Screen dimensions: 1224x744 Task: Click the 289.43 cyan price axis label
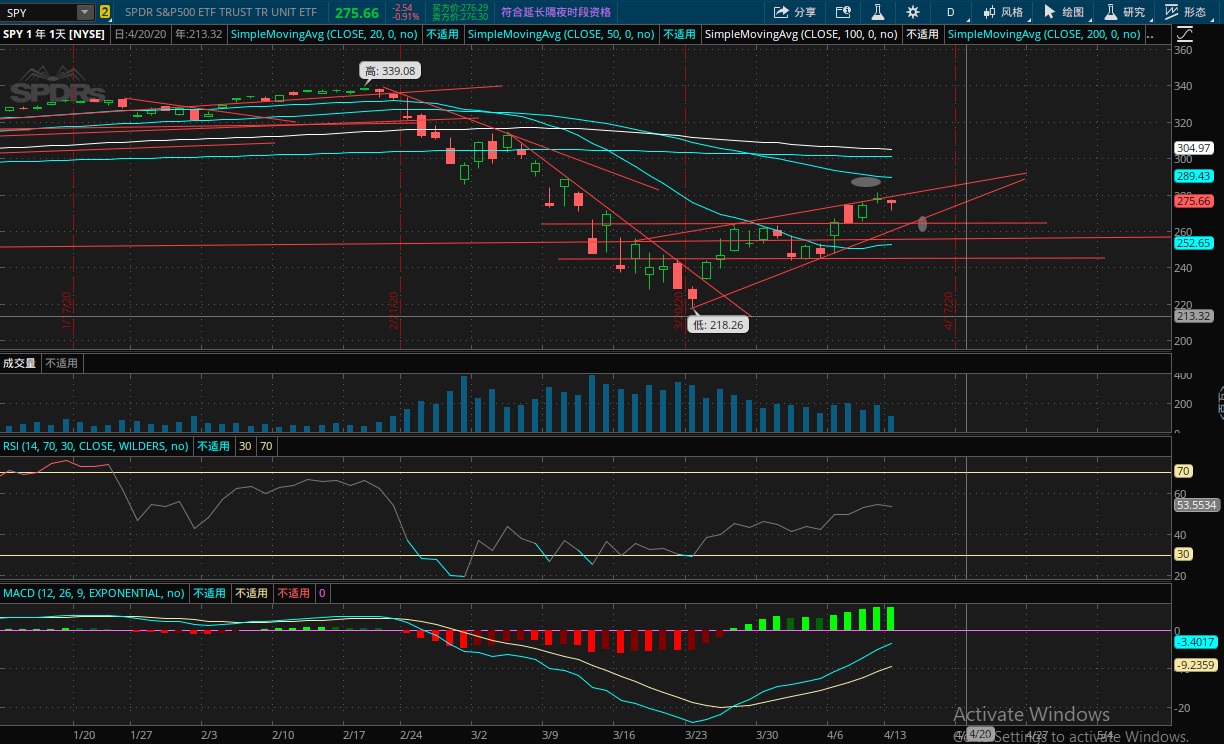click(x=1194, y=175)
